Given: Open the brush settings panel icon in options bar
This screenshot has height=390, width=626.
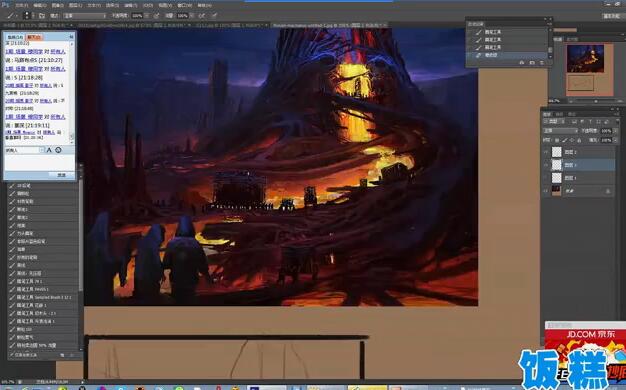Looking at the screenshot, I should [42, 16].
